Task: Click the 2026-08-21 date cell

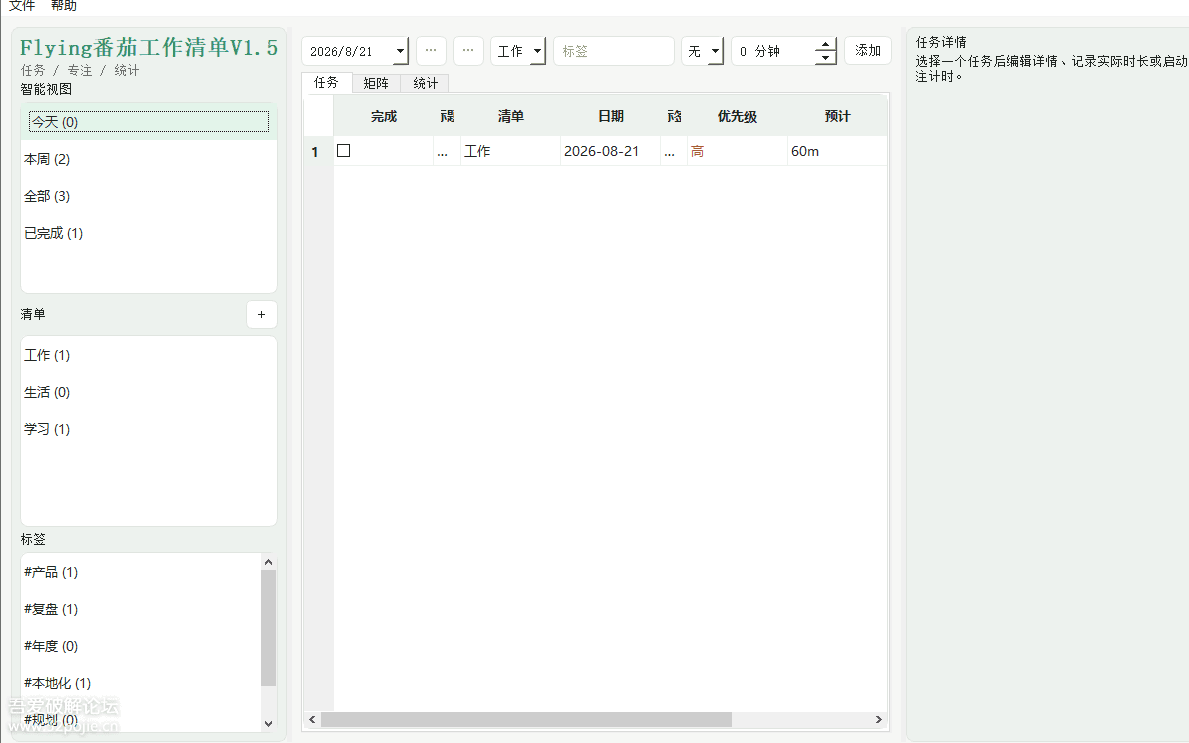Action: point(610,151)
